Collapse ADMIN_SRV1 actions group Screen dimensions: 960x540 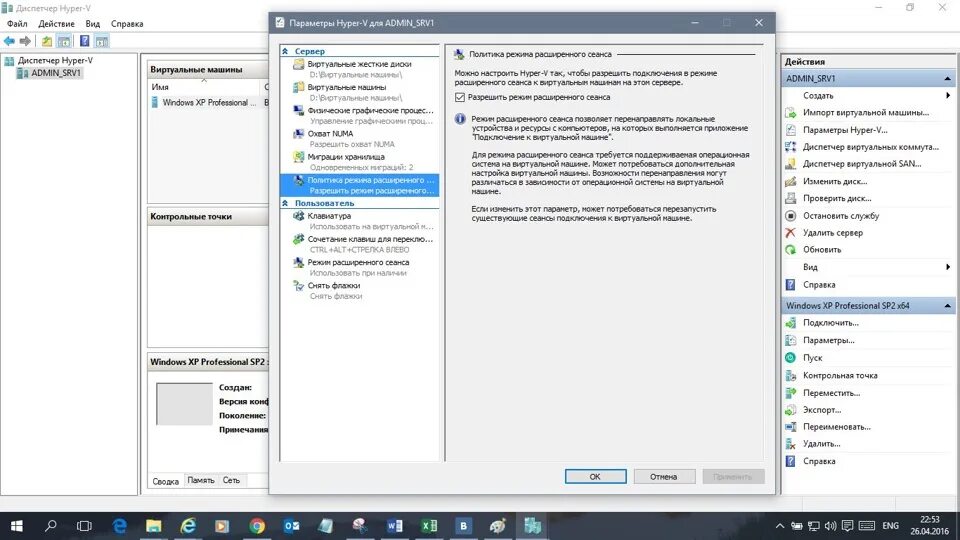[x=947, y=78]
